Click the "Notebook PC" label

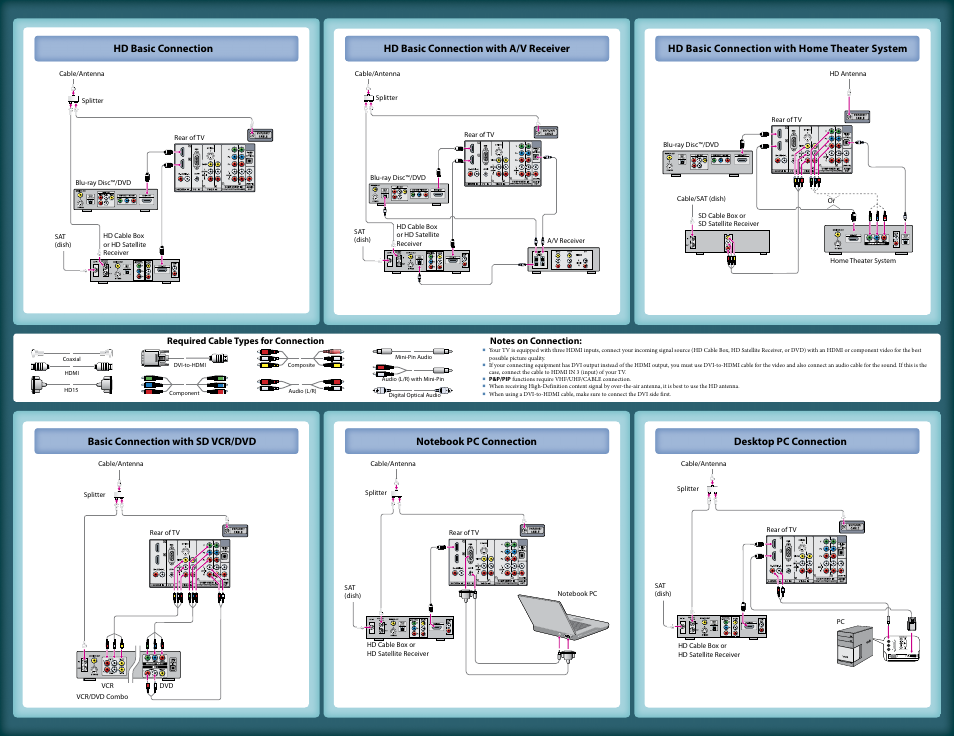tap(577, 593)
